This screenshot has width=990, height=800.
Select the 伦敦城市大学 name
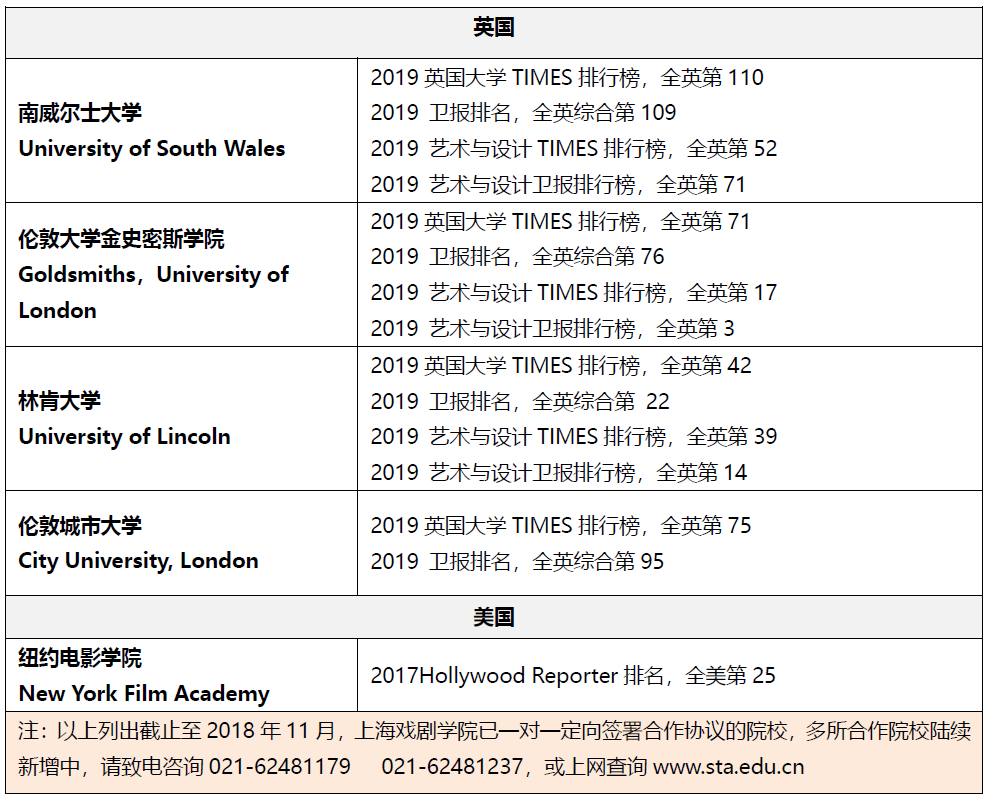(x=80, y=526)
